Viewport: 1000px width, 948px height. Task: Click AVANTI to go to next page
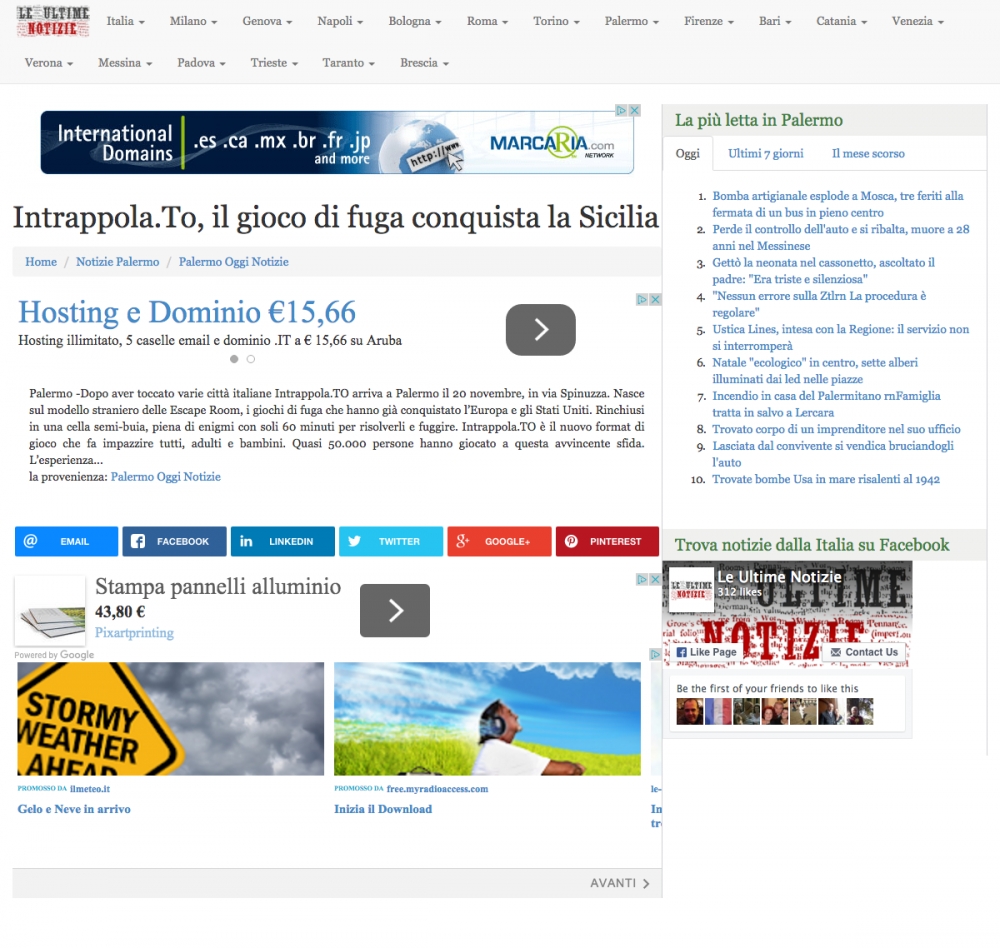[x=620, y=883]
